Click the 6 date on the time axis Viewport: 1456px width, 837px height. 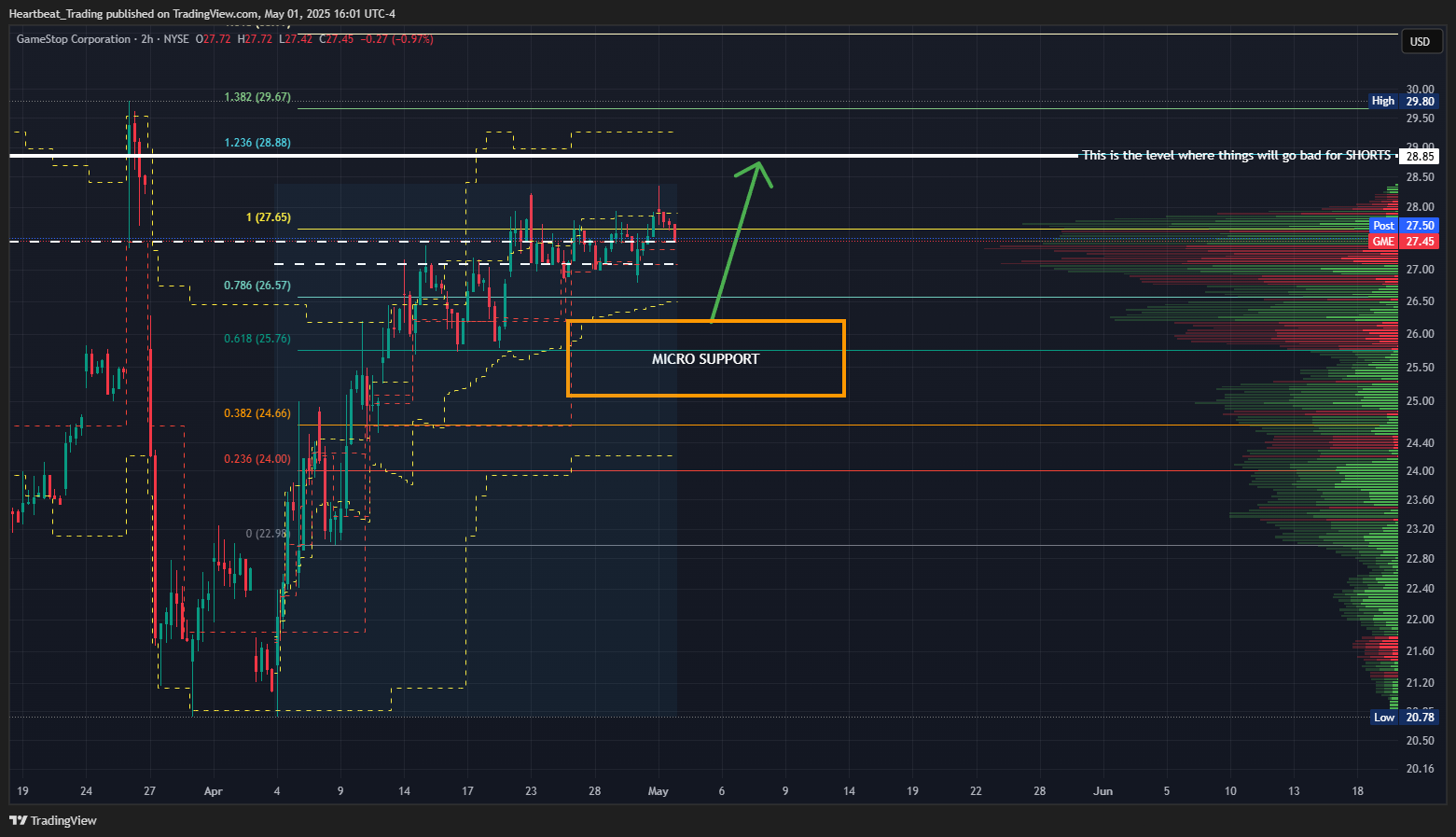722,791
